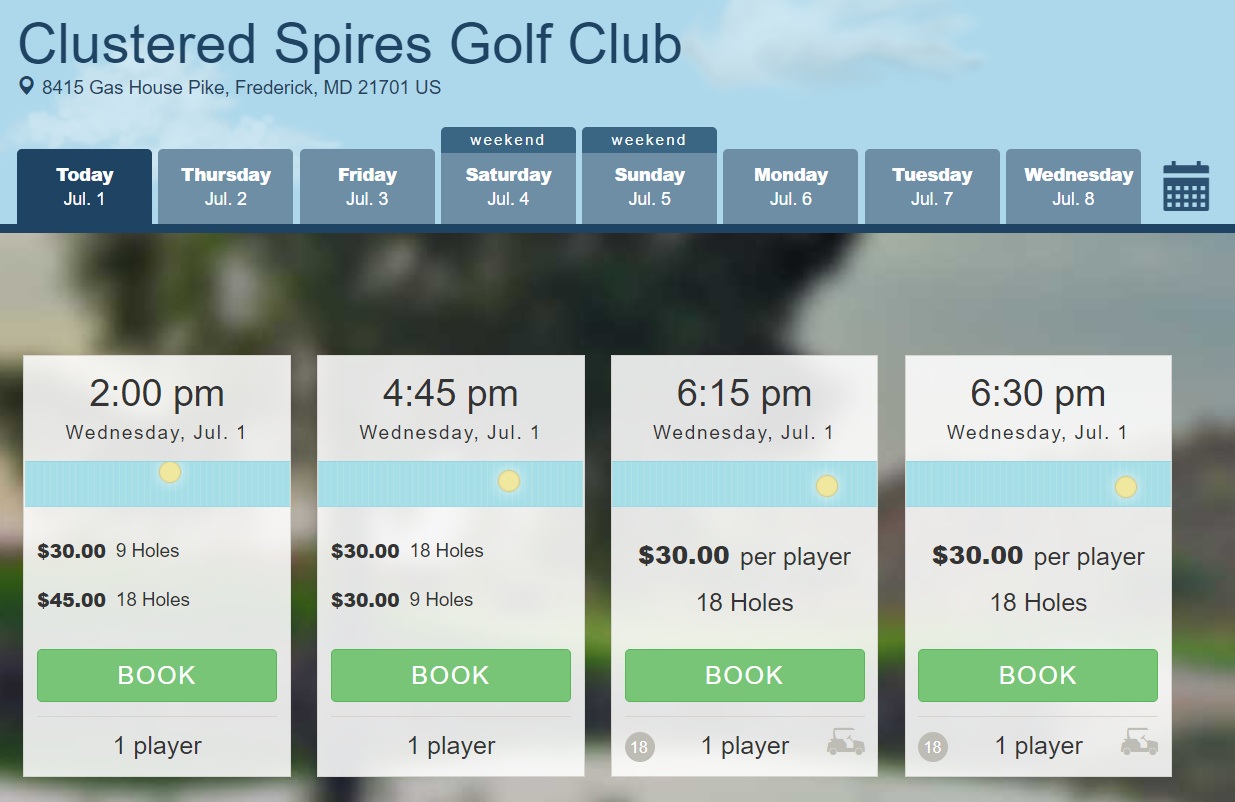Image resolution: width=1235 pixels, height=802 pixels.
Task: Switch to the Thursday Jul. 2 tab
Action: [226, 187]
